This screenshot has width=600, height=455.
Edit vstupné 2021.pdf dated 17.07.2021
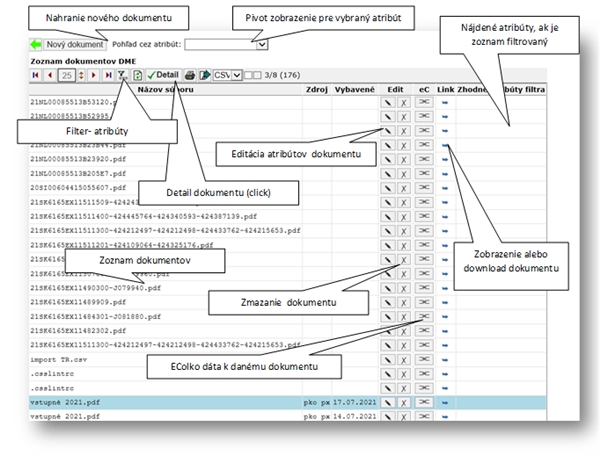[388, 403]
